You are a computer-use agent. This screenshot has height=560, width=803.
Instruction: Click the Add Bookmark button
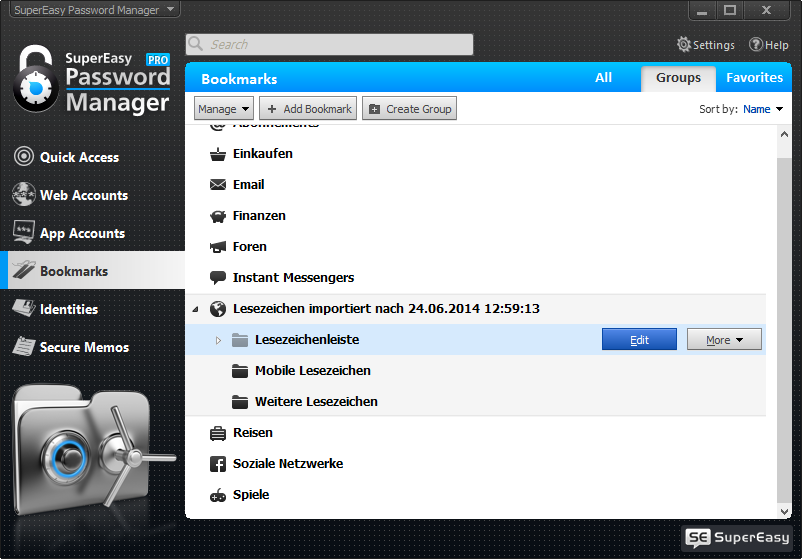click(x=308, y=109)
